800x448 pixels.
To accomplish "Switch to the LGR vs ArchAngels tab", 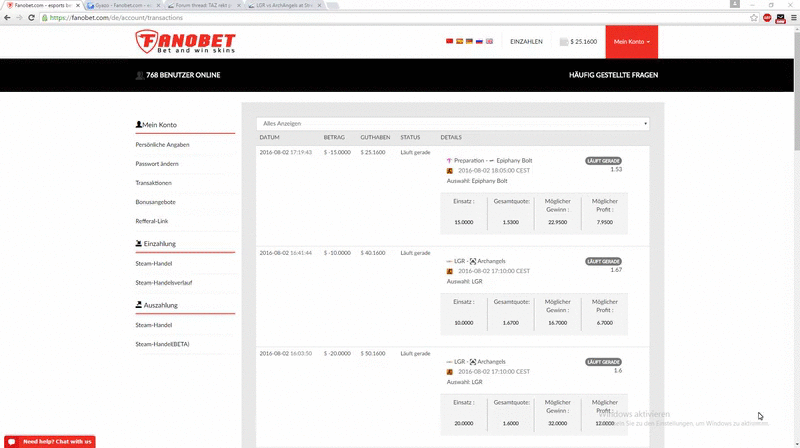I will point(284,5).
